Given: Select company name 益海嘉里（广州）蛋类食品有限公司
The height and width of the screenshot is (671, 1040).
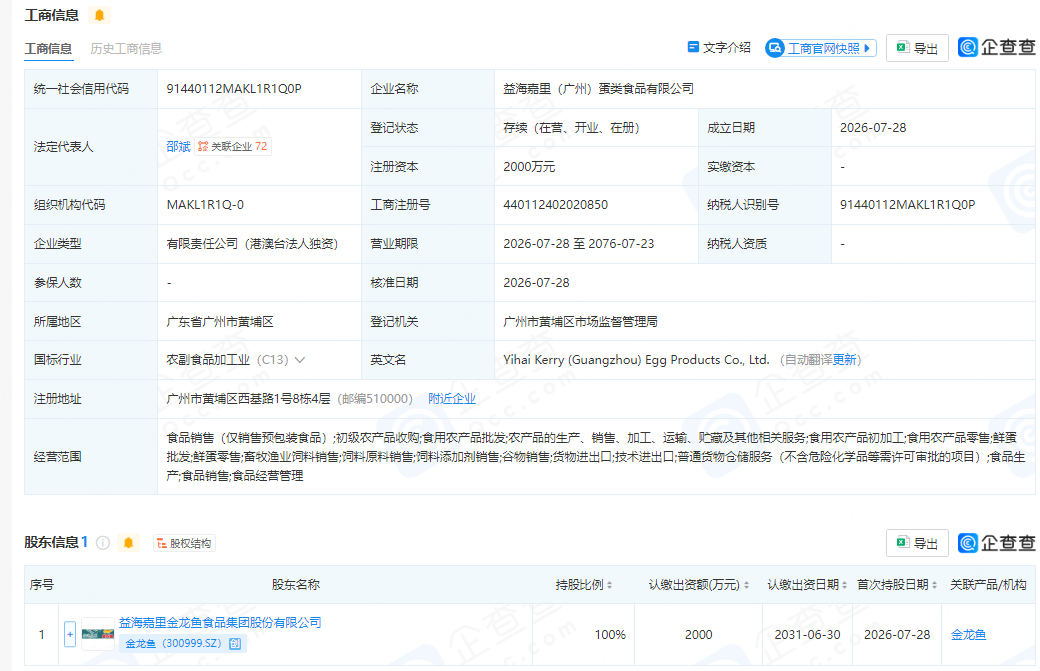Looking at the screenshot, I should (x=598, y=89).
